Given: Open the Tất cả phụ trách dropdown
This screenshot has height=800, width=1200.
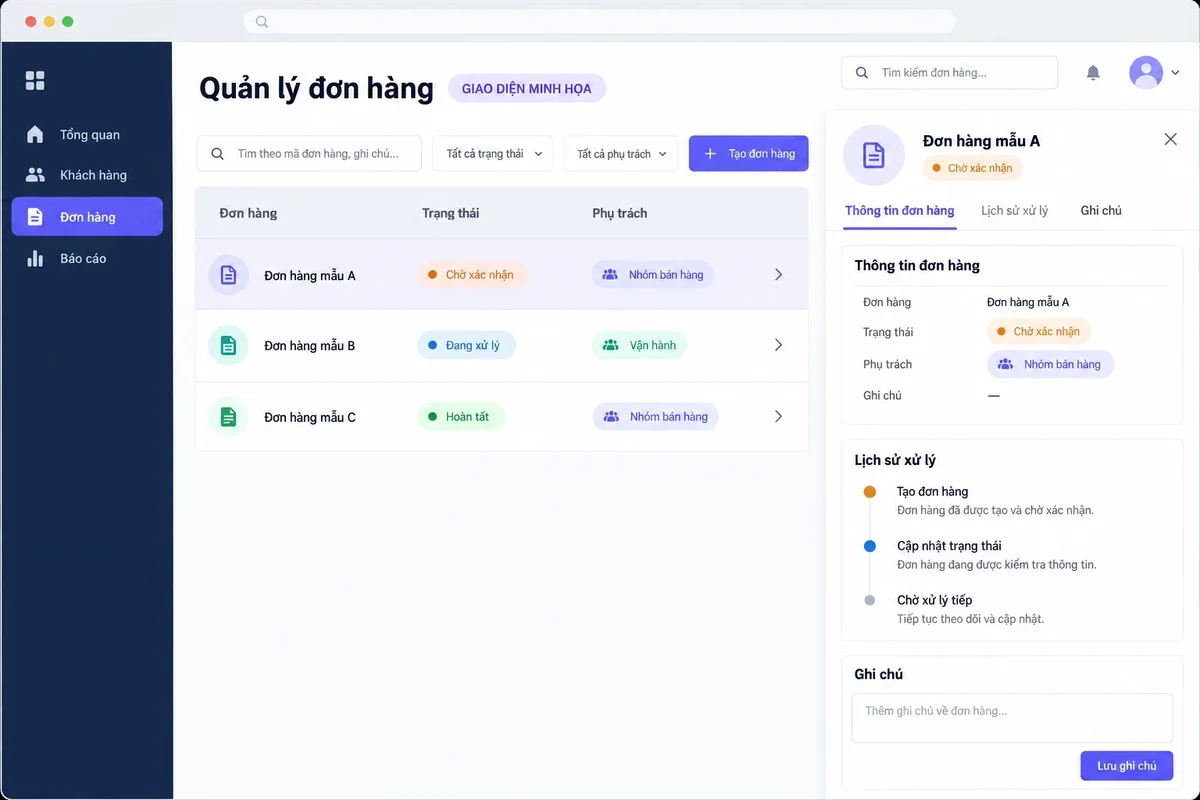Looking at the screenshot, I should coord(621,154).
